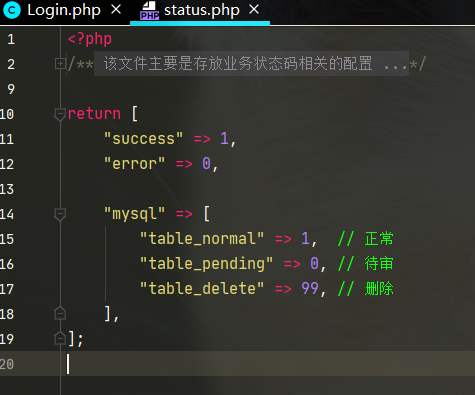Collapse the mysql array fold on line 14
Image resolution: width=475 pixels, height=395 pixels.
(x=60, y=214)
